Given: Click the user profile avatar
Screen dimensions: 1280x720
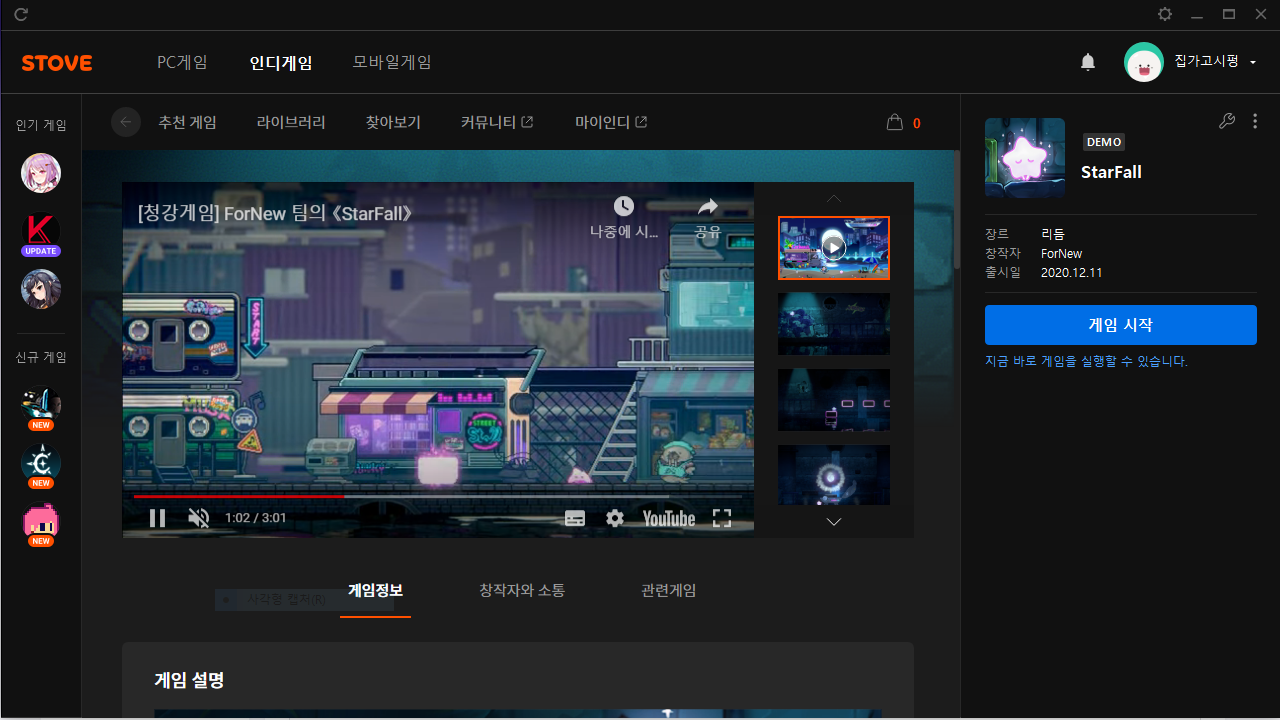Looking at the screenshot, I should click(1144, 62).
